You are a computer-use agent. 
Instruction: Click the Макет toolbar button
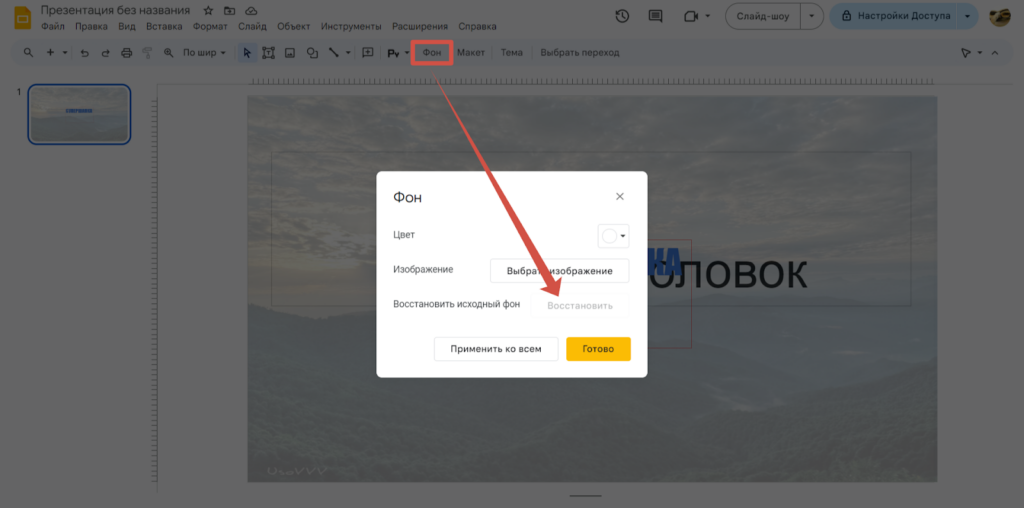(471, 53)
